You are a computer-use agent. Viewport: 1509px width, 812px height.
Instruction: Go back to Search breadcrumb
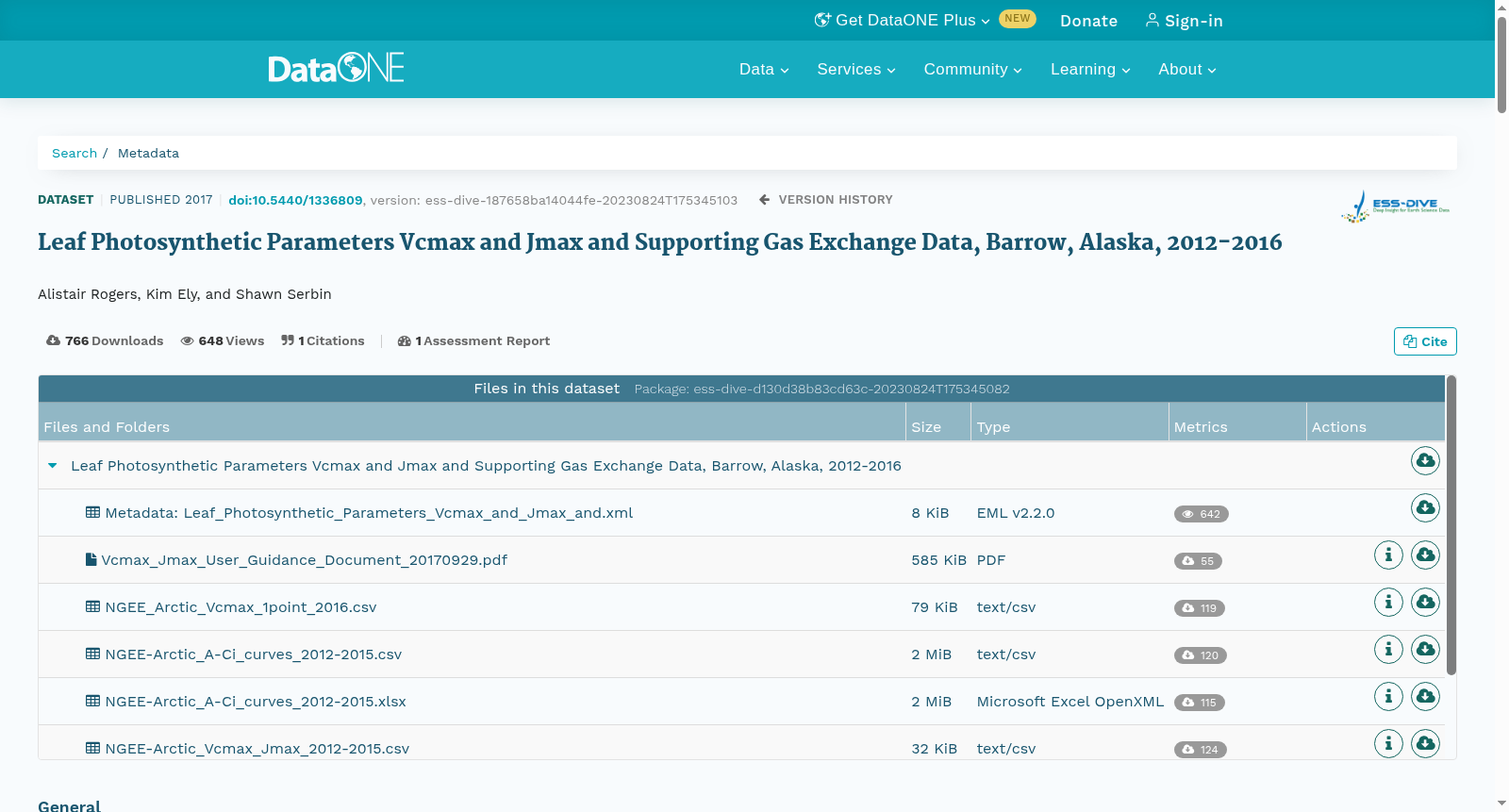click(x=75, y=153)
